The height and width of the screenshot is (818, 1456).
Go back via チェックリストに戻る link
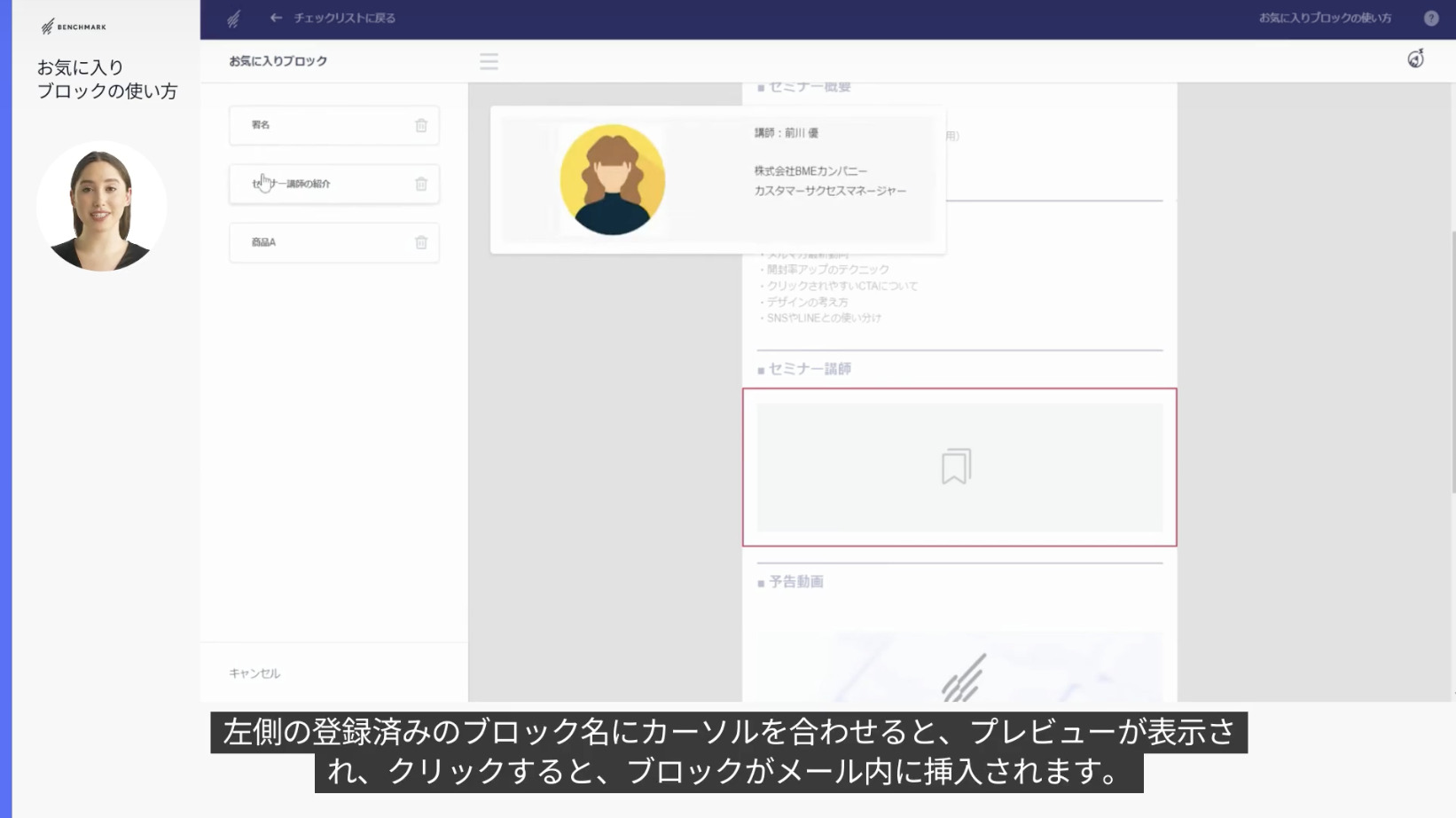(344, 18)
